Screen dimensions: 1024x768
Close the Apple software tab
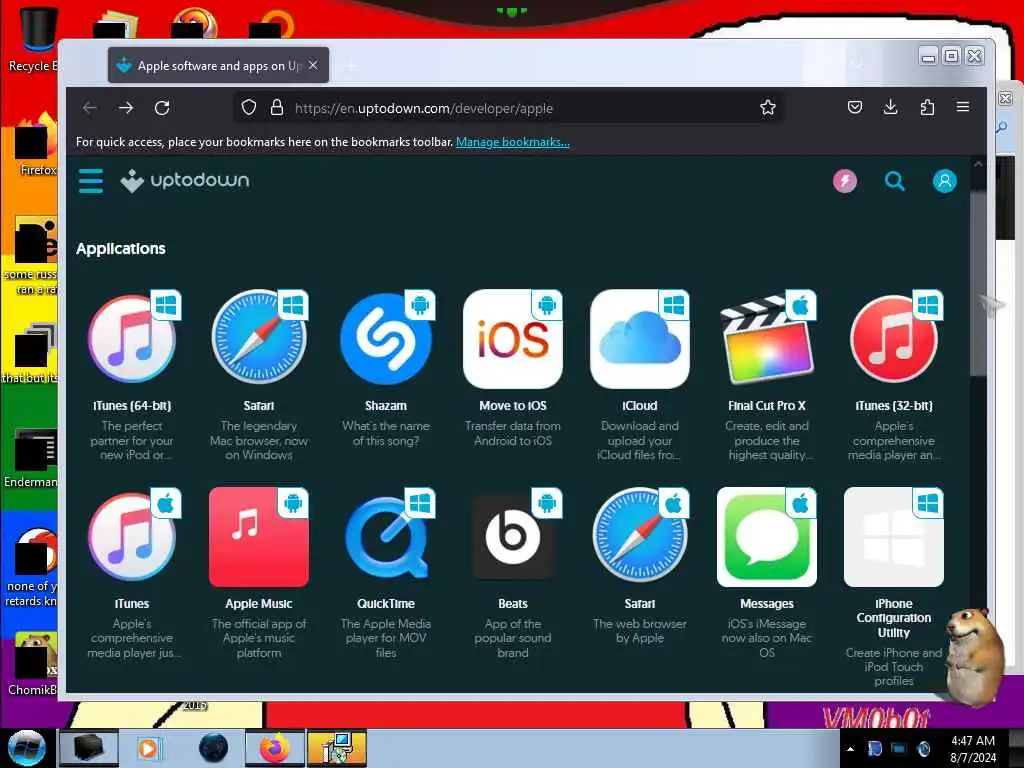(313, 65)
